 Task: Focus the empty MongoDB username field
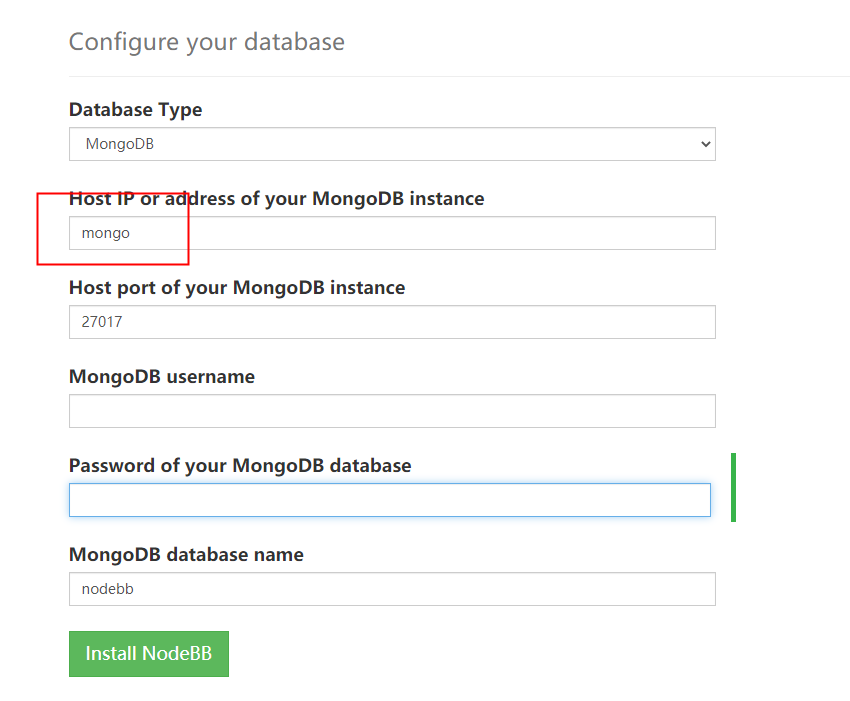(x=392, y=411)
